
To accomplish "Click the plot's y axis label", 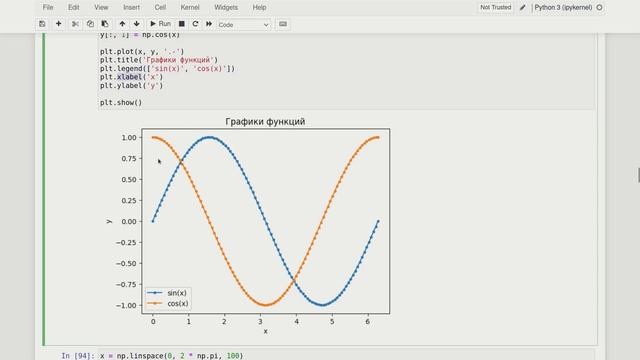I will [x=109, y=221].
